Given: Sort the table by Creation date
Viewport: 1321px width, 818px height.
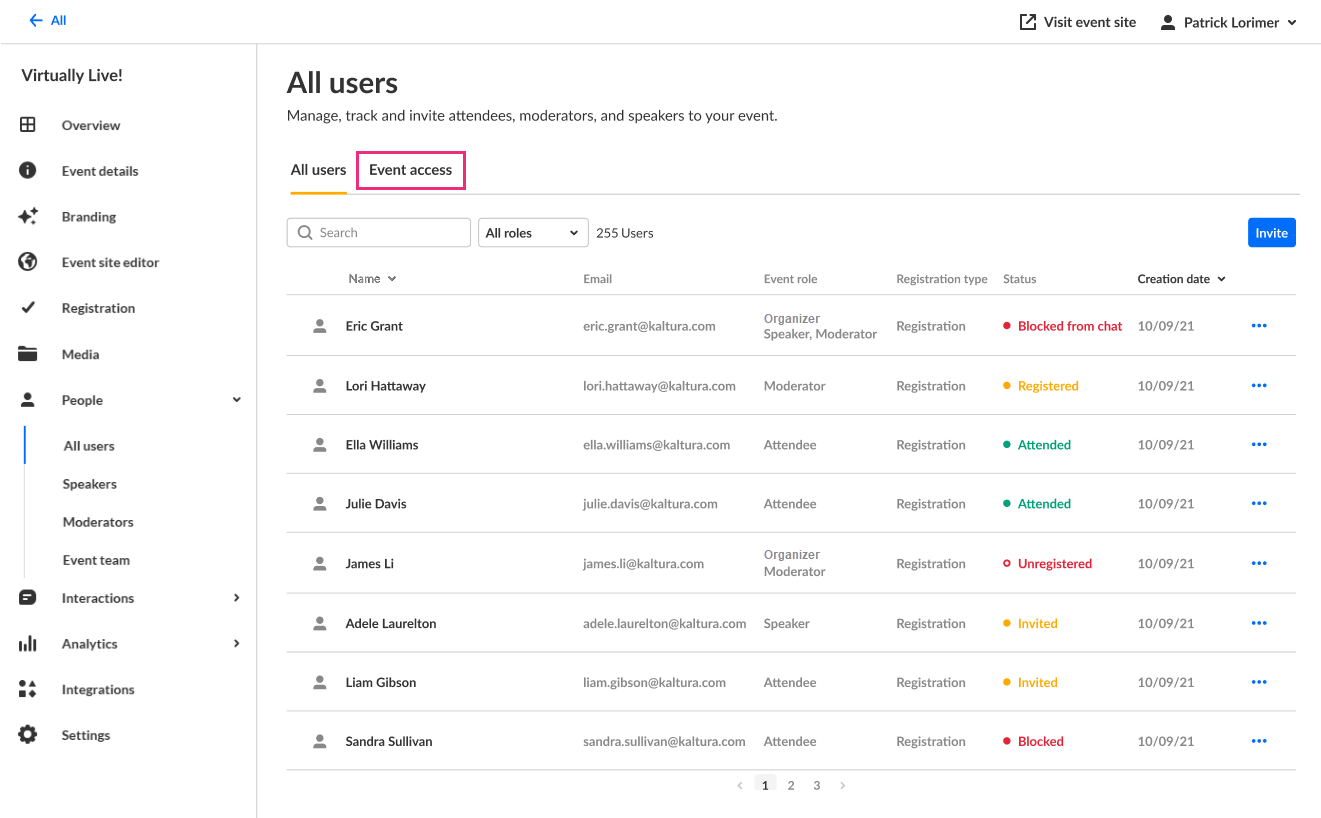Looking at the screenshot, I should coord(1182,279).
